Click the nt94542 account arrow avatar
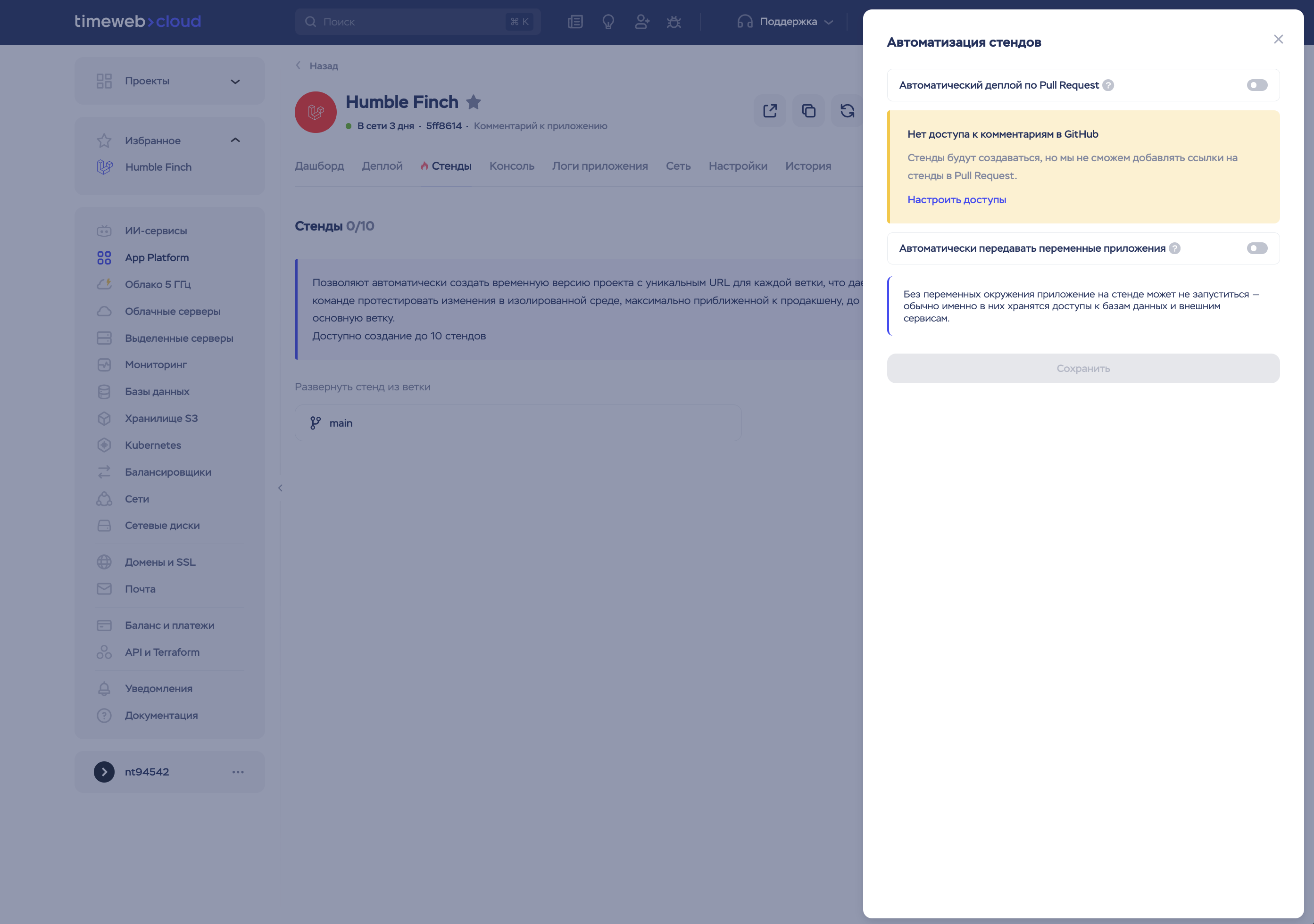Screen dimensions: 1314x924 104,772
